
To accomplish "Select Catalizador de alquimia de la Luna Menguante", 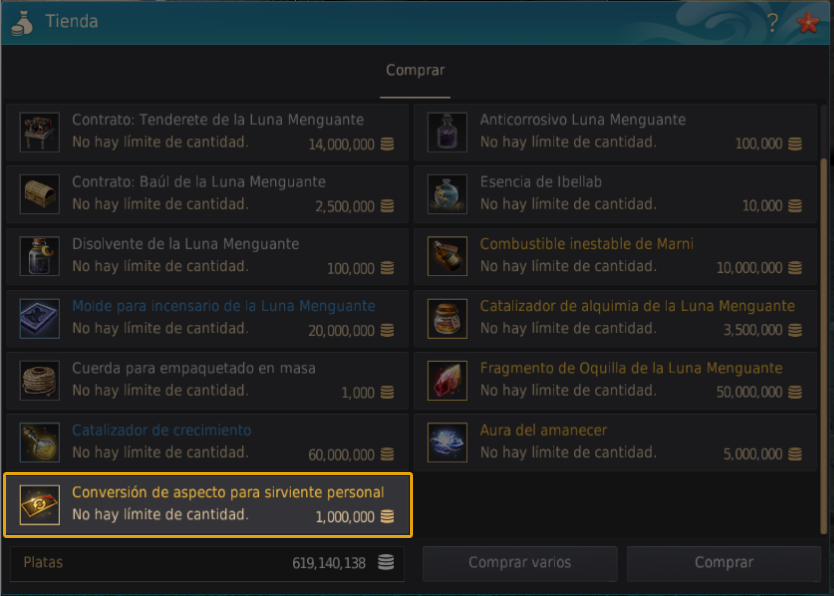I will click(615, 318).
